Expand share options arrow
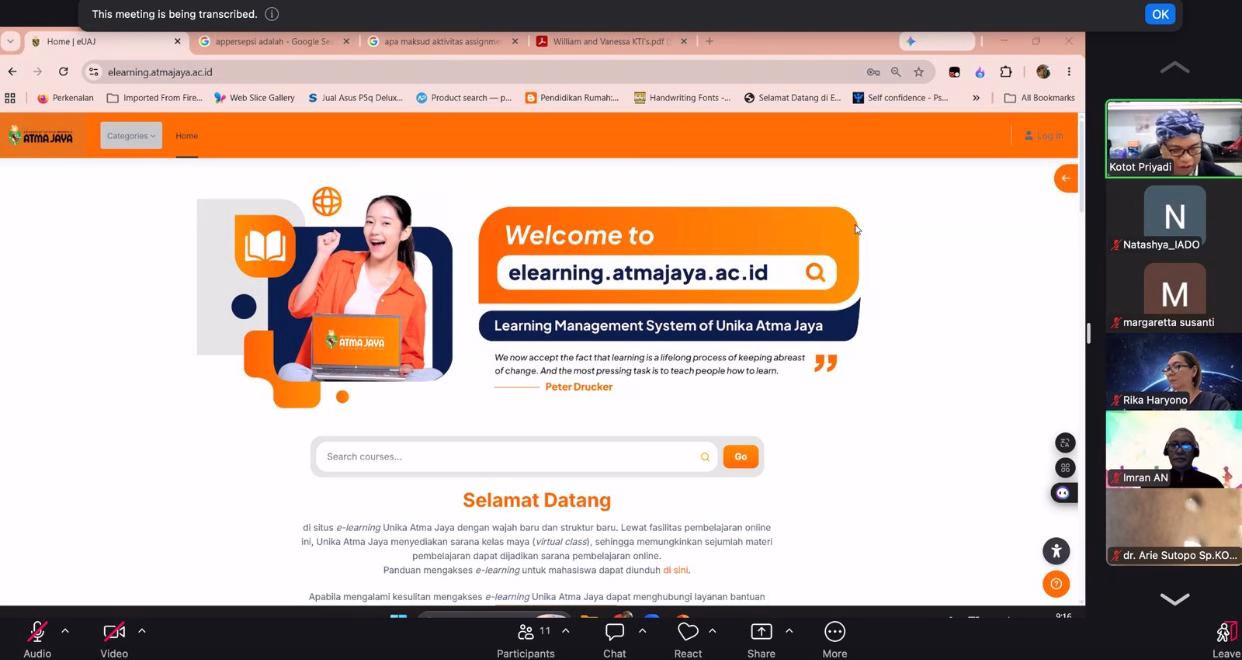The image size is (1242, 660). click(789, 631)
